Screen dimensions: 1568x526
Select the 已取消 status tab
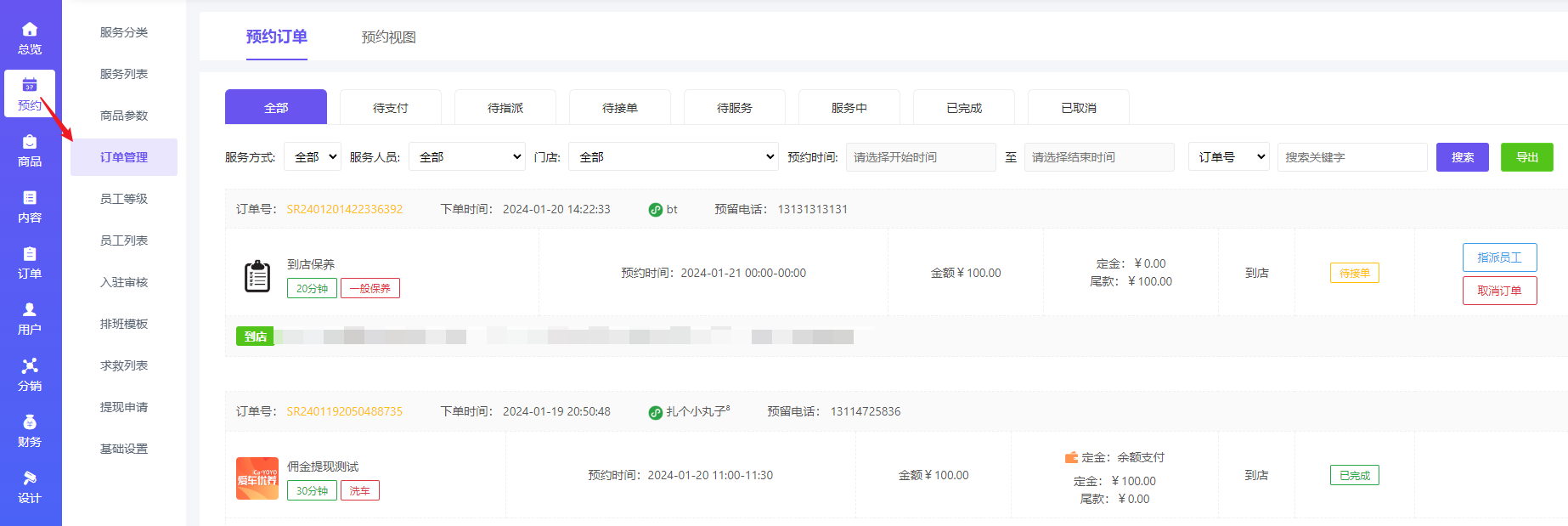click(x=1079, y=107)
